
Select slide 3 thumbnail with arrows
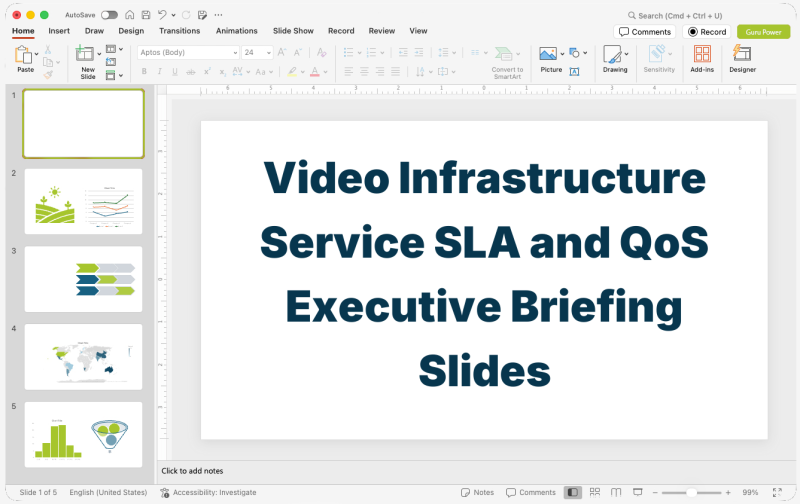84,279
